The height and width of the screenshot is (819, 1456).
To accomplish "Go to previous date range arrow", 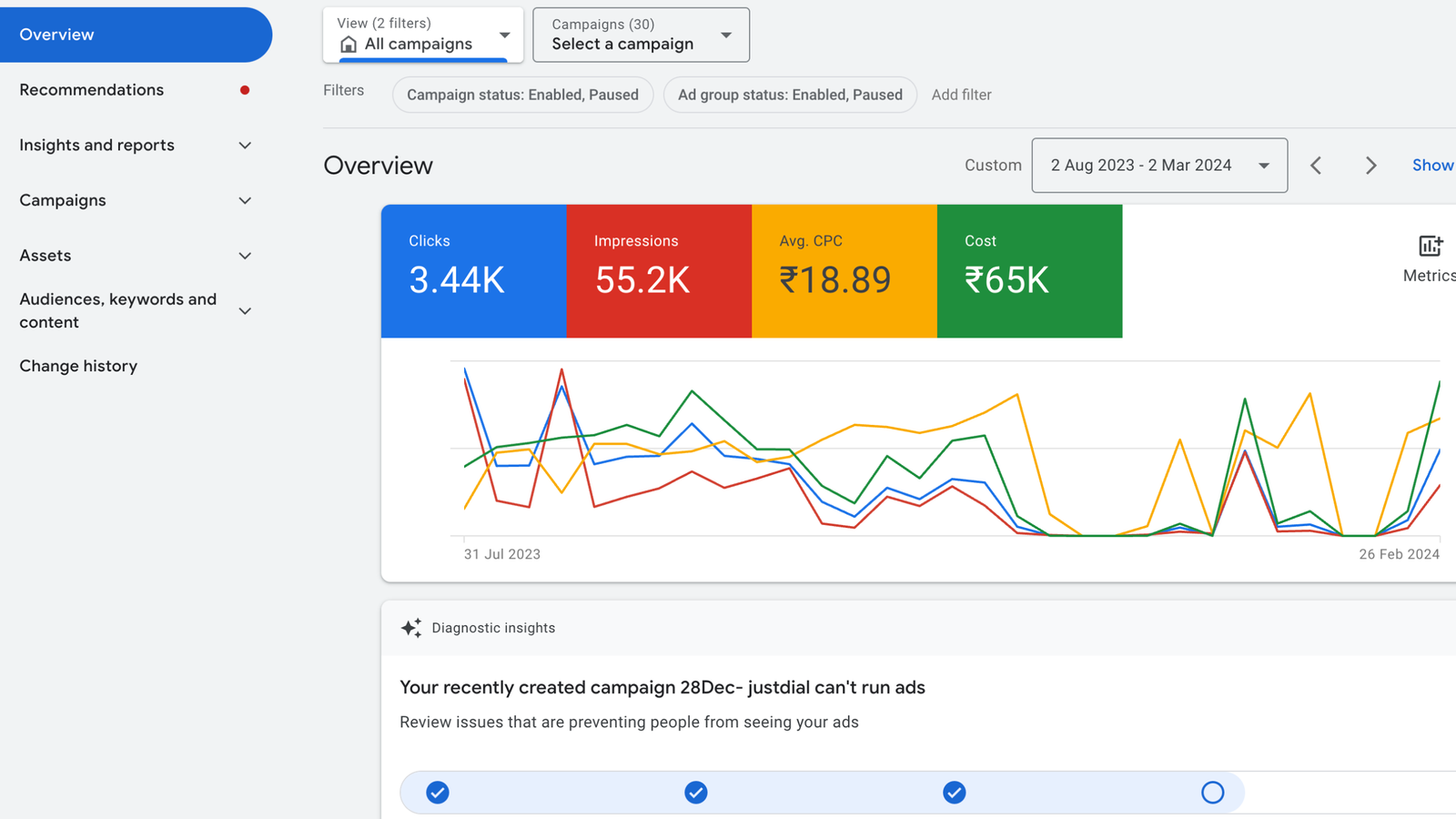I will coord(1316,166).
